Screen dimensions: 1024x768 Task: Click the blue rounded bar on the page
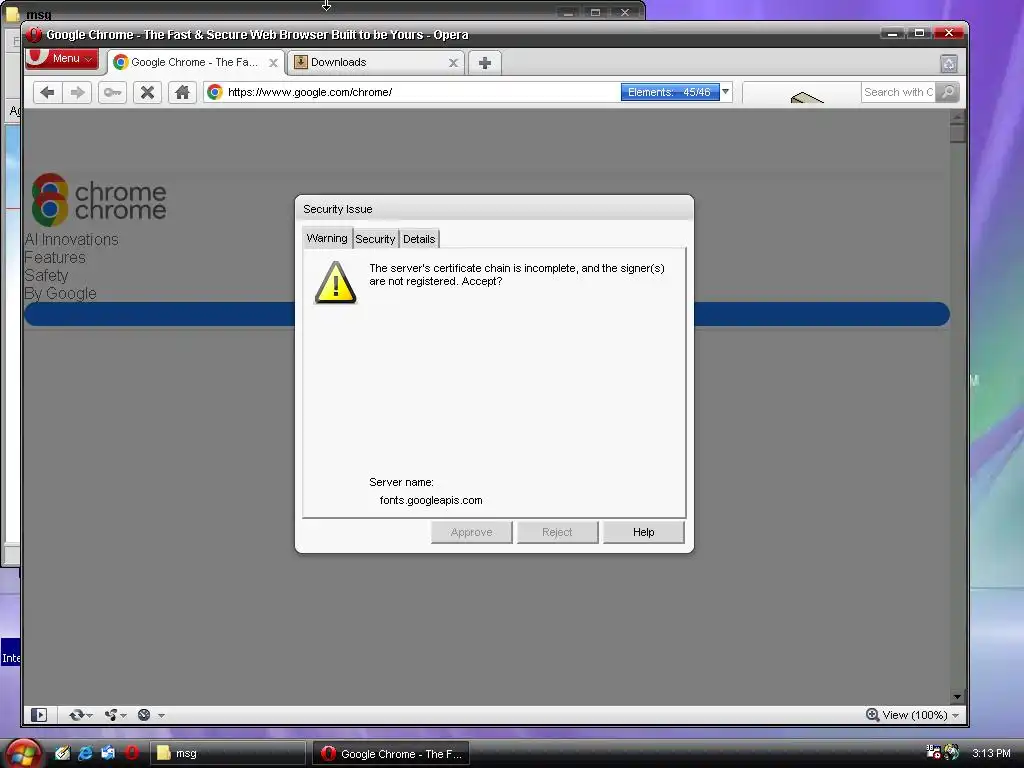pyautogui.click(x=487, y=314)
